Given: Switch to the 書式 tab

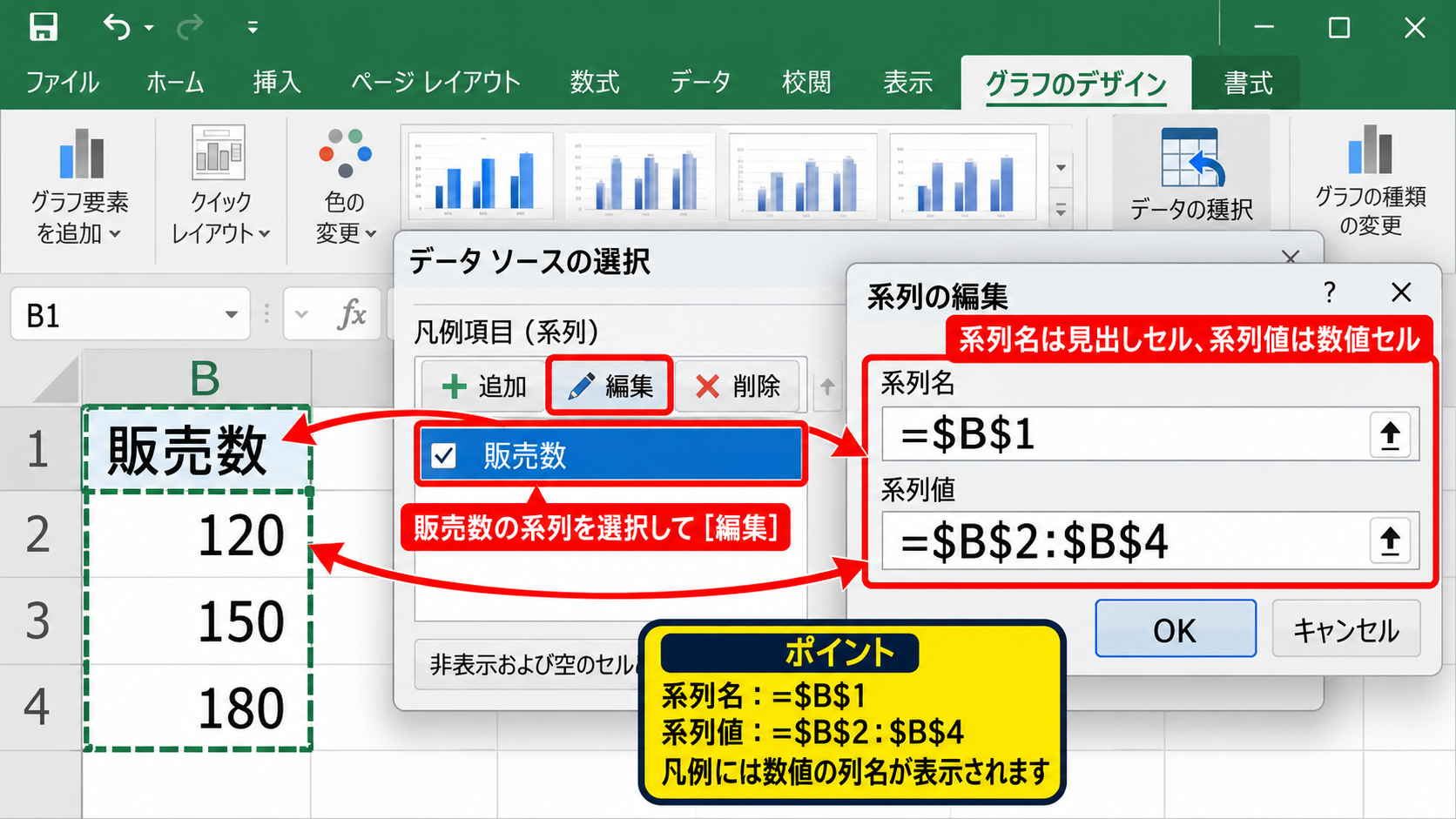Looking at the screenshot, I should click(x=1248, y=84).
